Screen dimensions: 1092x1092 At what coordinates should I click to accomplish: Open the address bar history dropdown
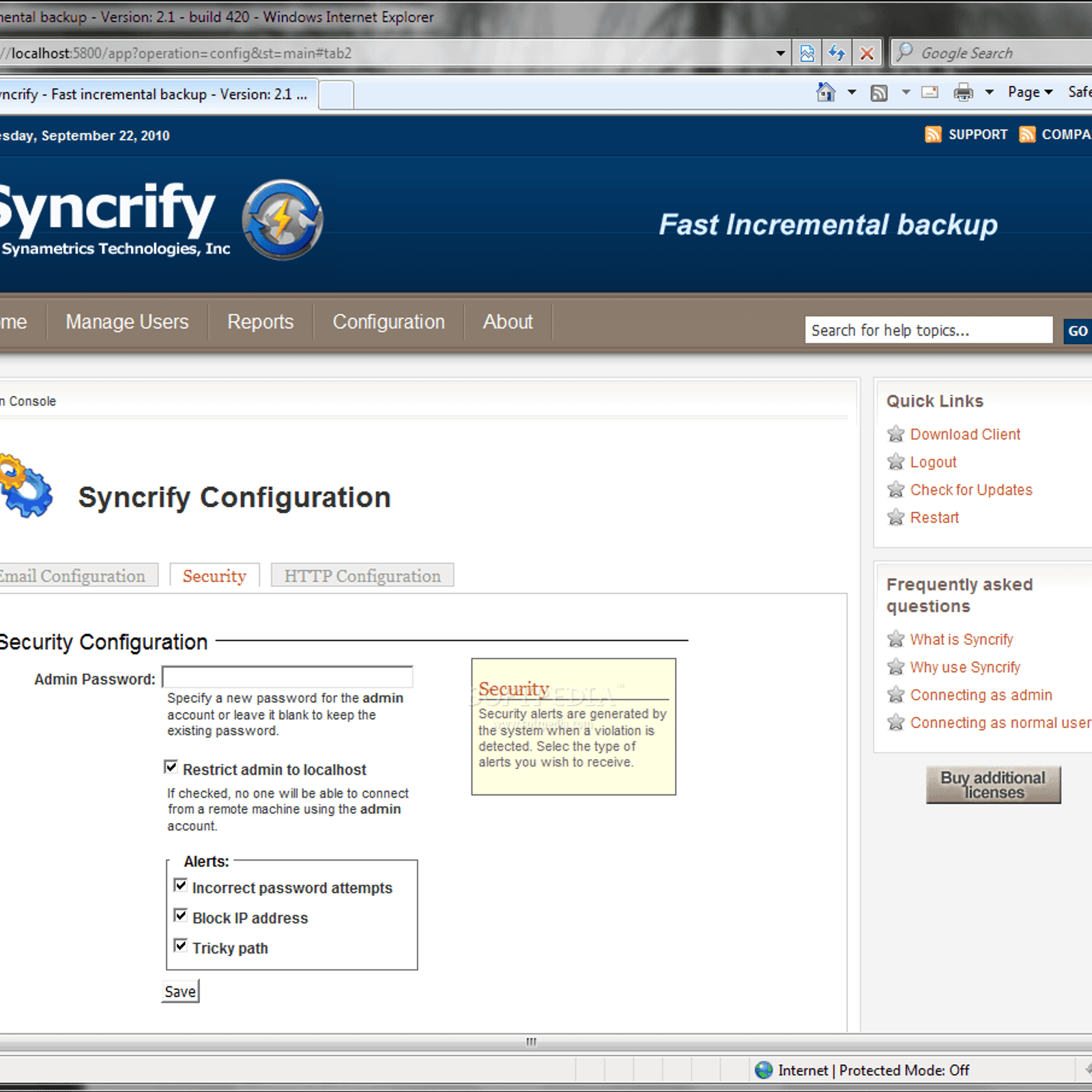pos(780,53)
